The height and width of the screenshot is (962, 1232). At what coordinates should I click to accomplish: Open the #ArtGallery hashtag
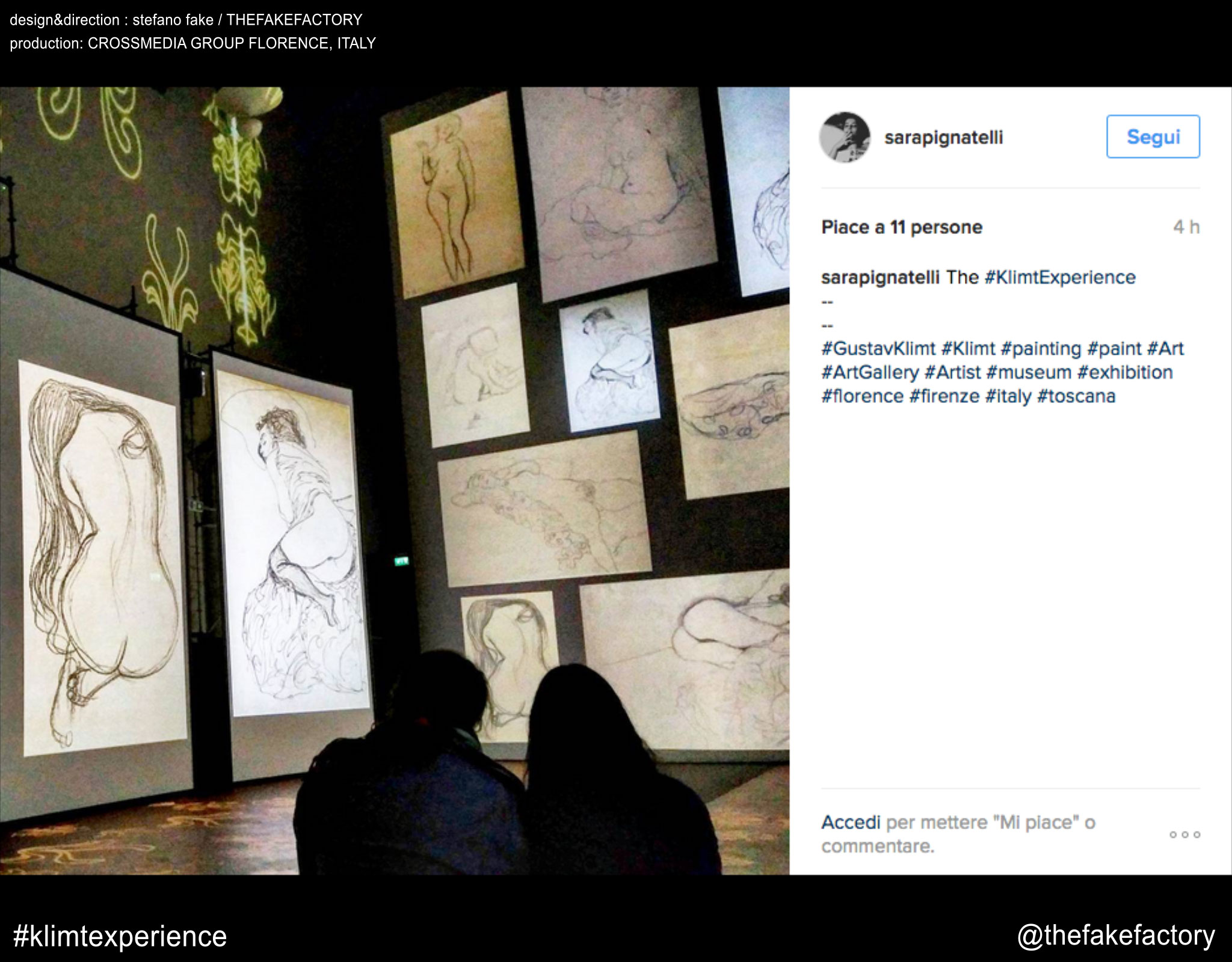[870, 373]
